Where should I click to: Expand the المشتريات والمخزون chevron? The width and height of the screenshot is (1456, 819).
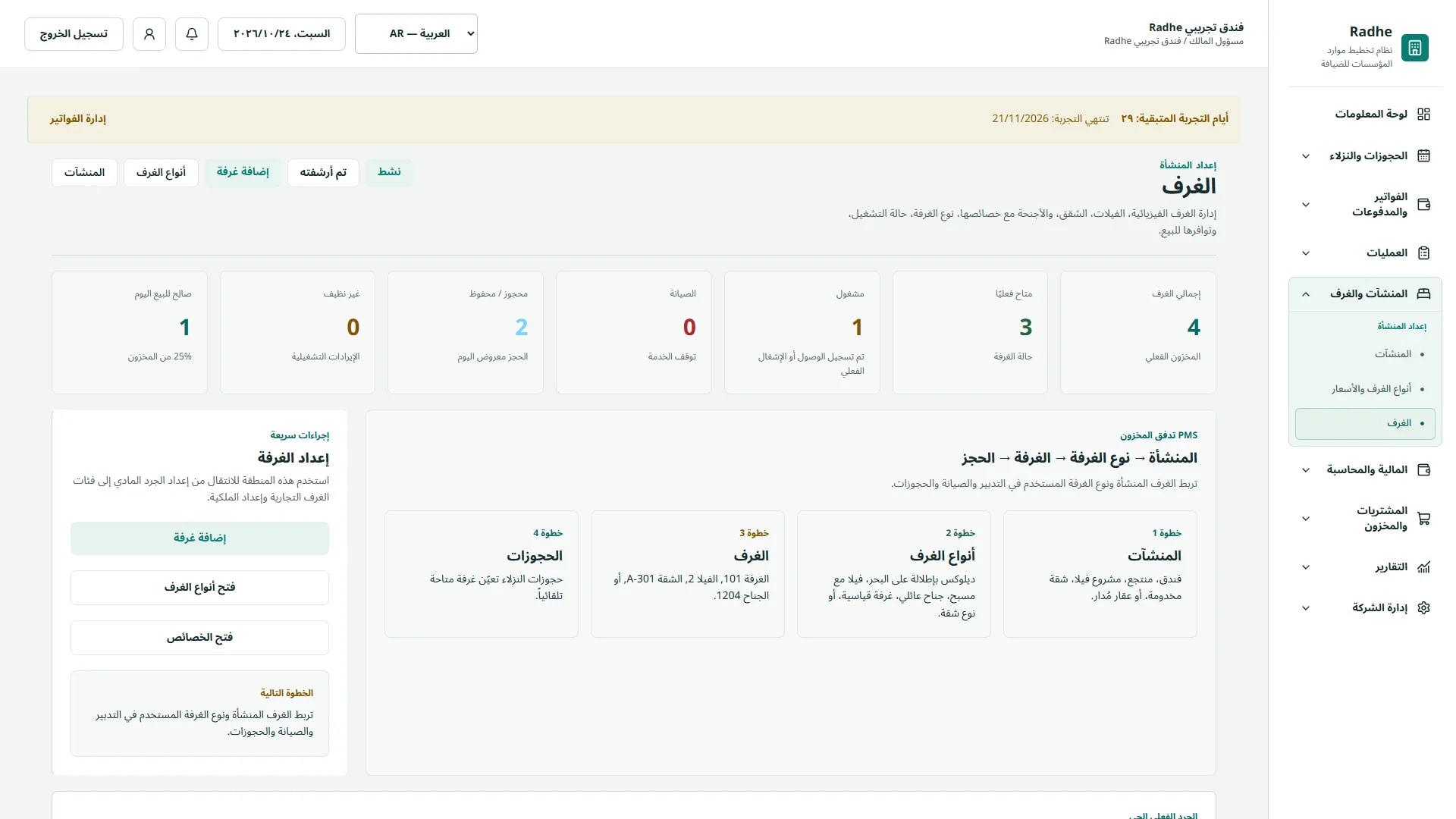[x=1306, y=519]
